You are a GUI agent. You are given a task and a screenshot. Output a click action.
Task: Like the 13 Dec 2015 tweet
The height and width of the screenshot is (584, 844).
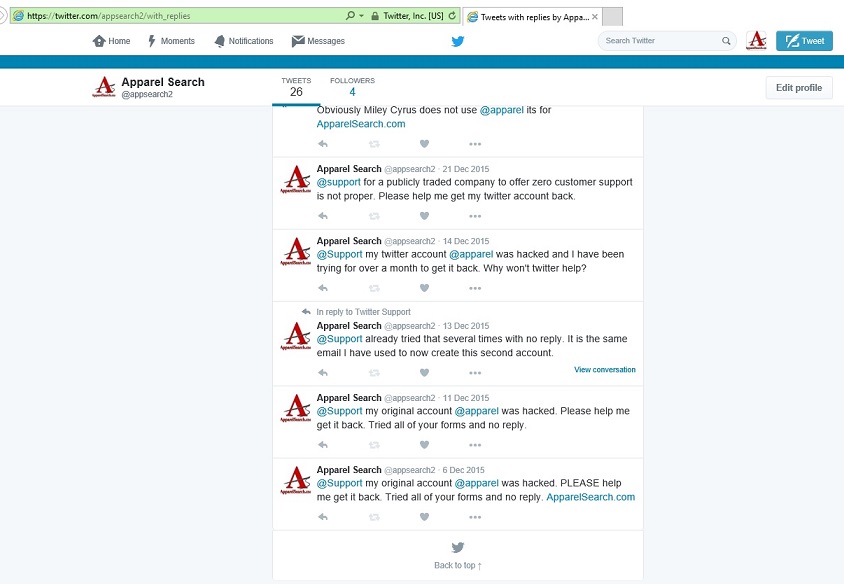point(424,372)
